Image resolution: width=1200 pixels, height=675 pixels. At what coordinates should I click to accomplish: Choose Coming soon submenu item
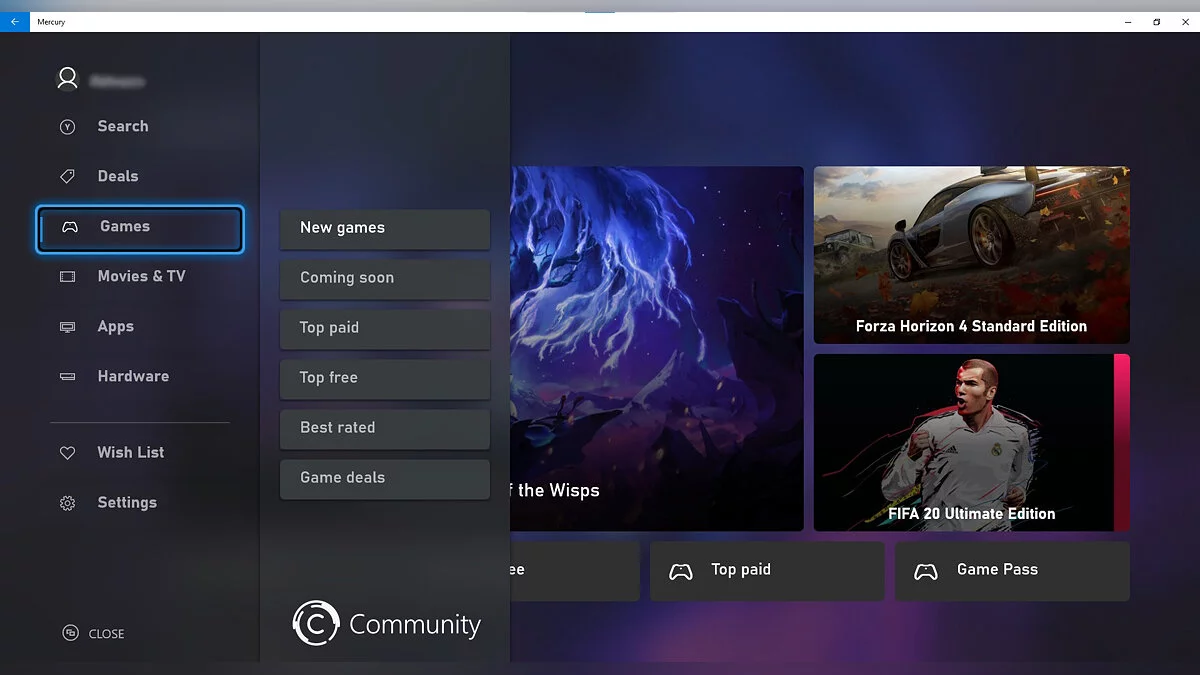pos(385,279)
